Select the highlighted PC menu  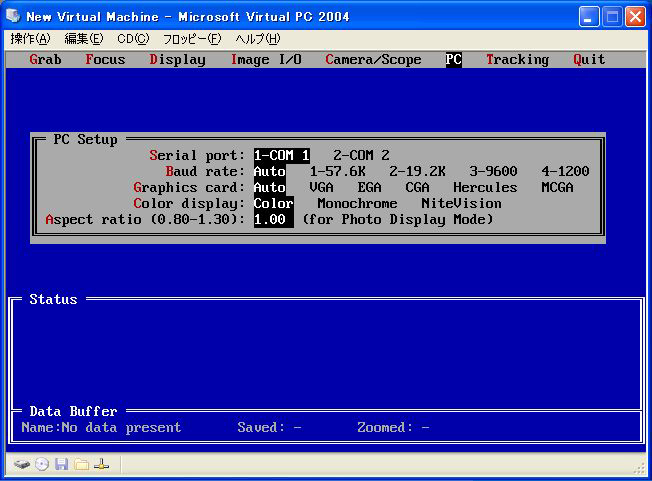(454, 59)
